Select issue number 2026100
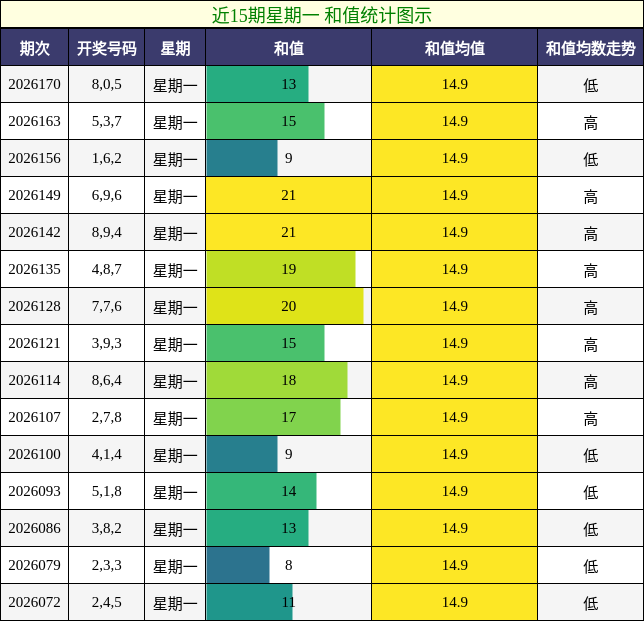644x621 pixels. point(34,454)
